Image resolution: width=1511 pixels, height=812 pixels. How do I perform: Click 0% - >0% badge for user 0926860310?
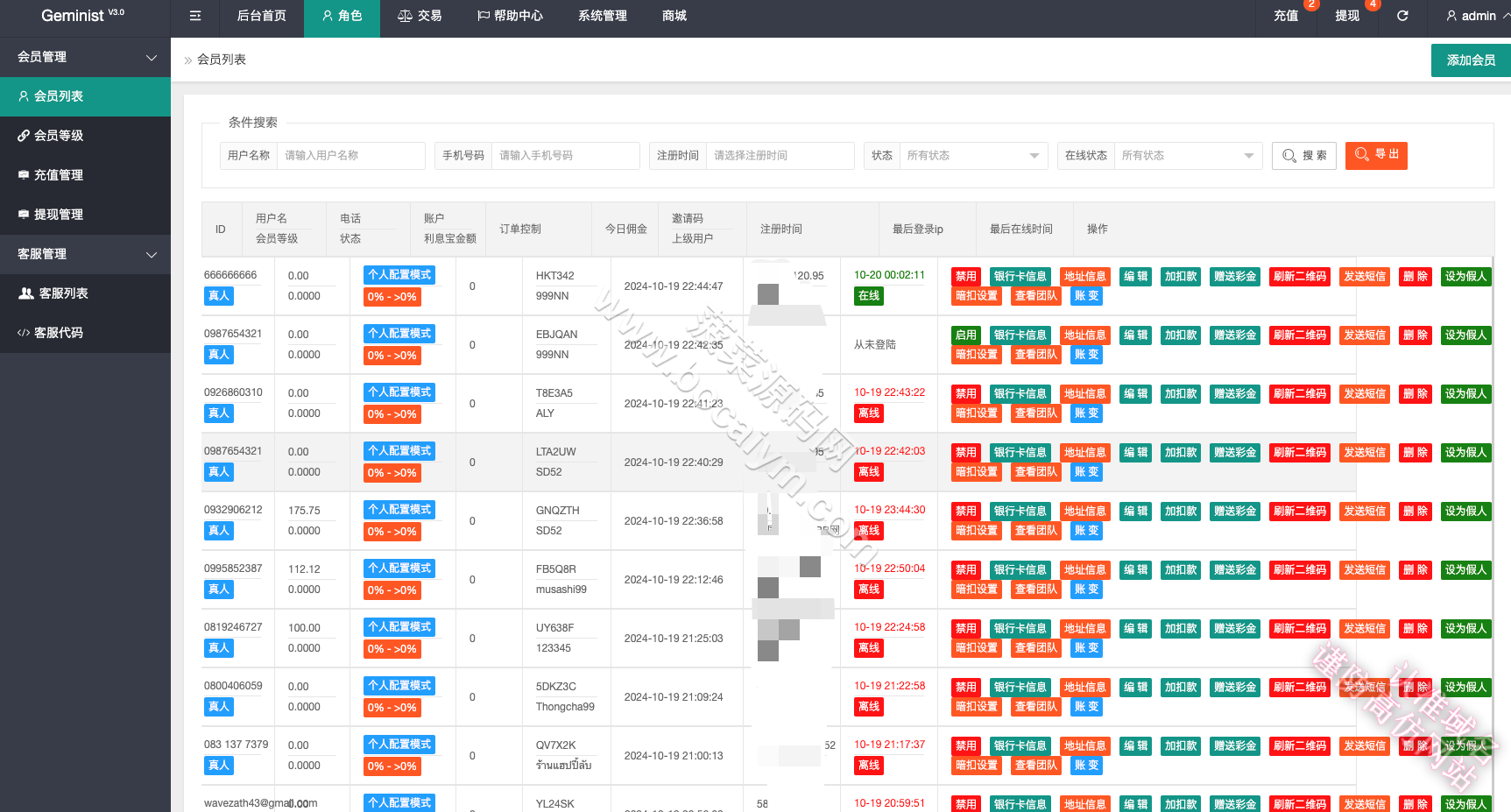point(392,414)
